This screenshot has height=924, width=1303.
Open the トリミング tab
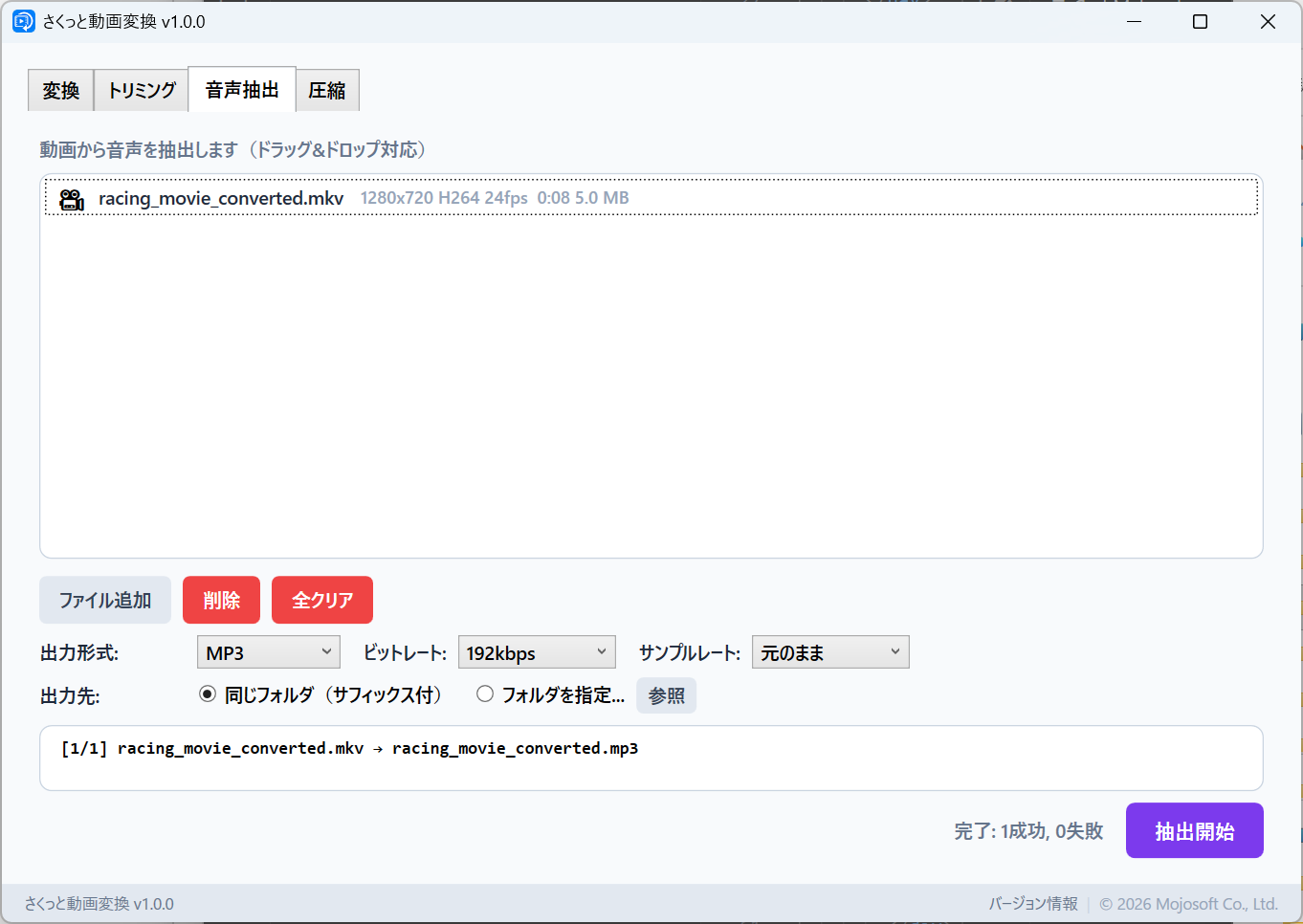[141, 90]
